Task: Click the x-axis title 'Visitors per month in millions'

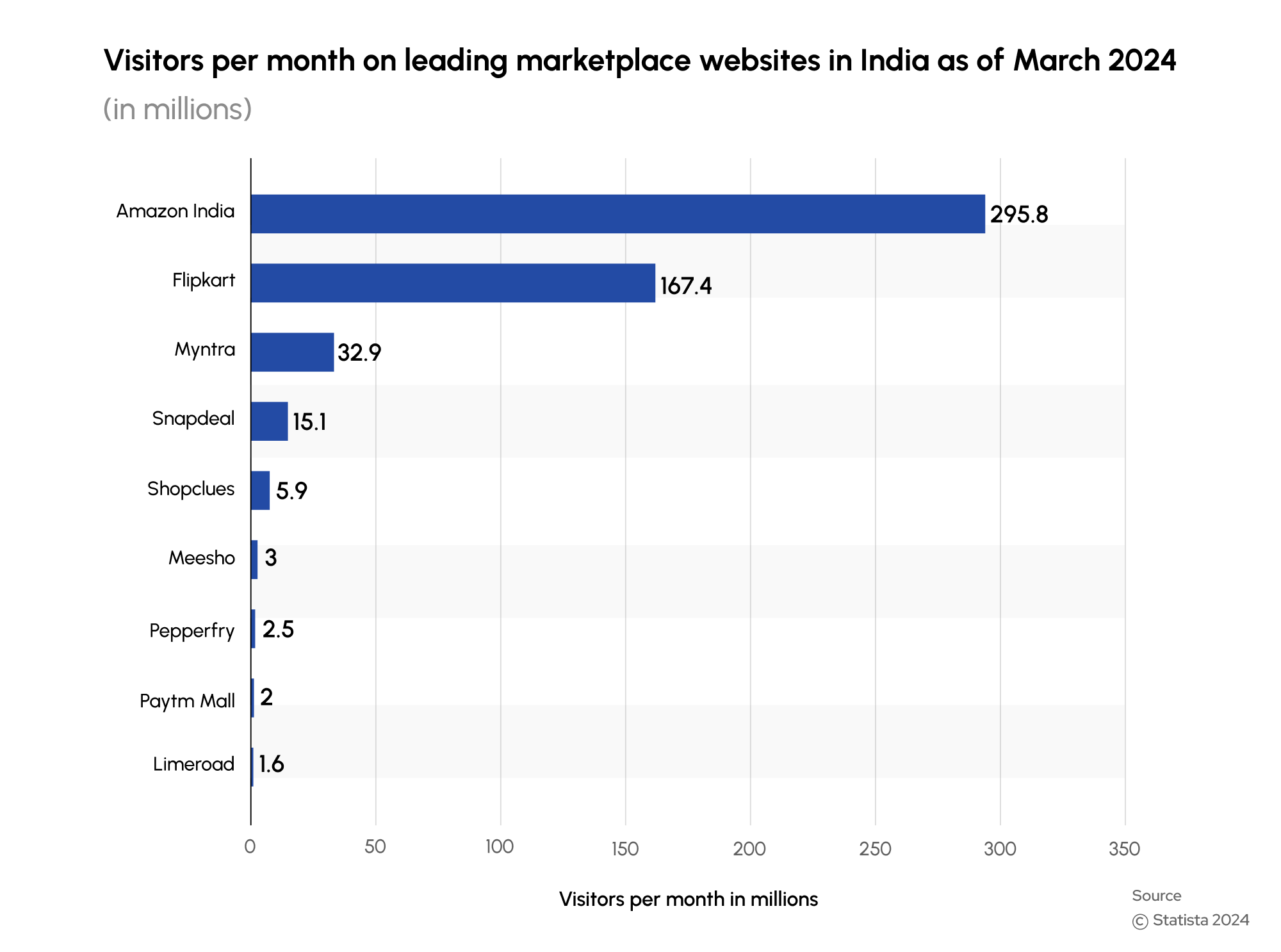Action: [x=688, y=899]
